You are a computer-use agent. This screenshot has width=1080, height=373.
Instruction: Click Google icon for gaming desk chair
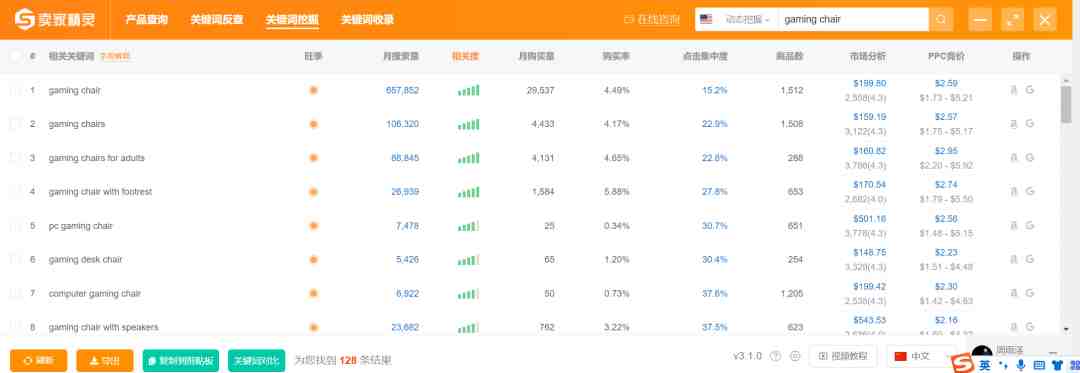1030,259
